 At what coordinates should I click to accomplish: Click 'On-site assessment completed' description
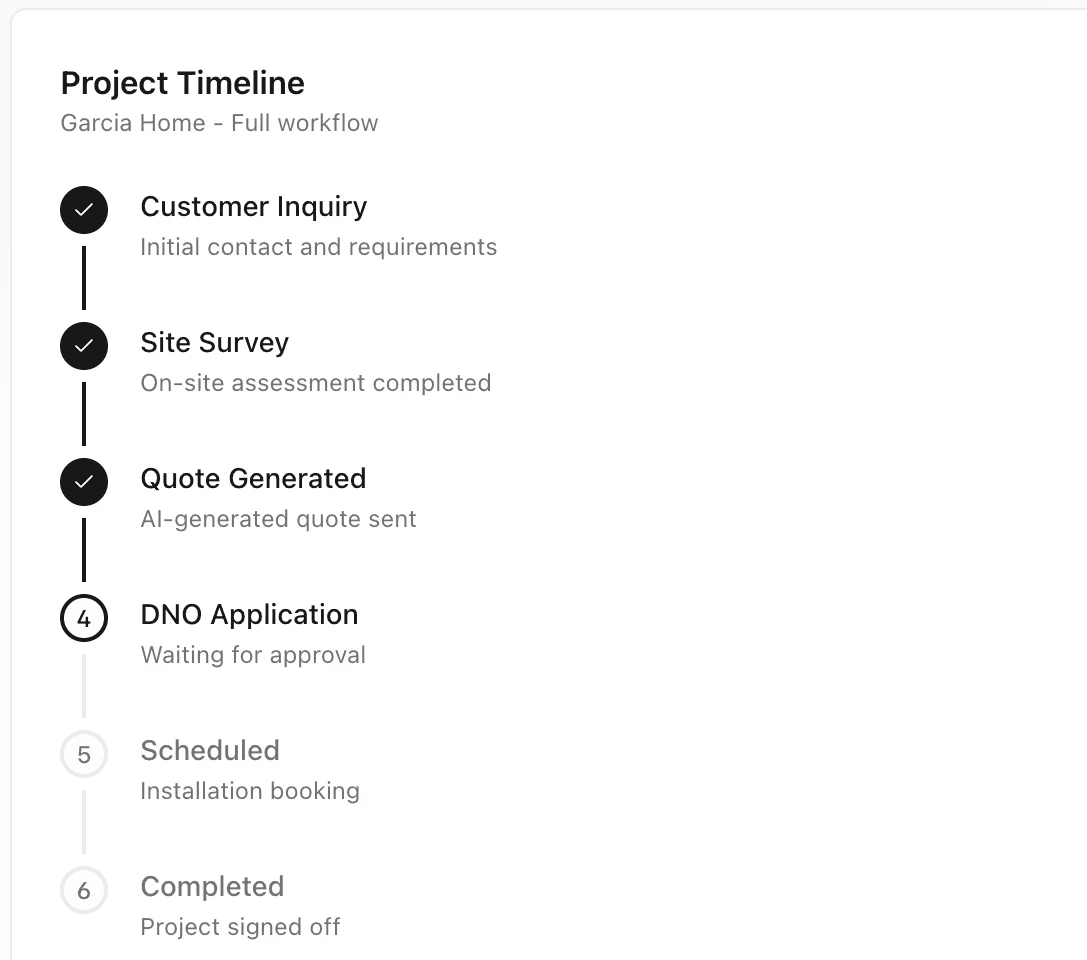315,383
